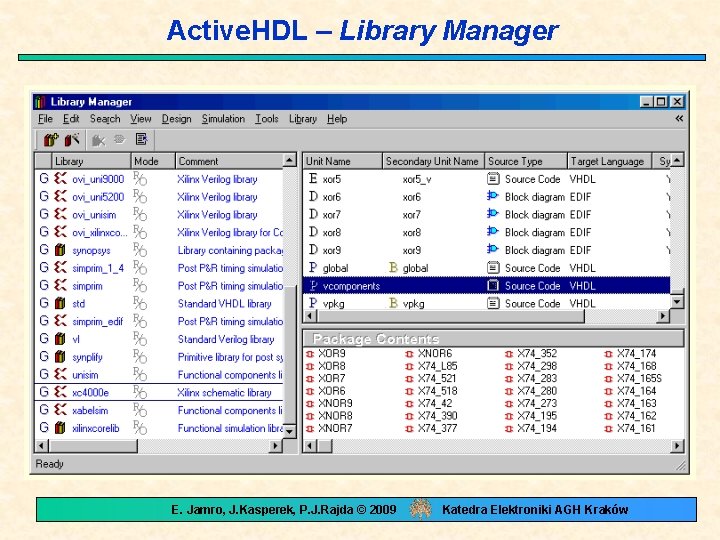Open the Help menu
This screenshot has height=540, width=720.
[x=337, y=119]
